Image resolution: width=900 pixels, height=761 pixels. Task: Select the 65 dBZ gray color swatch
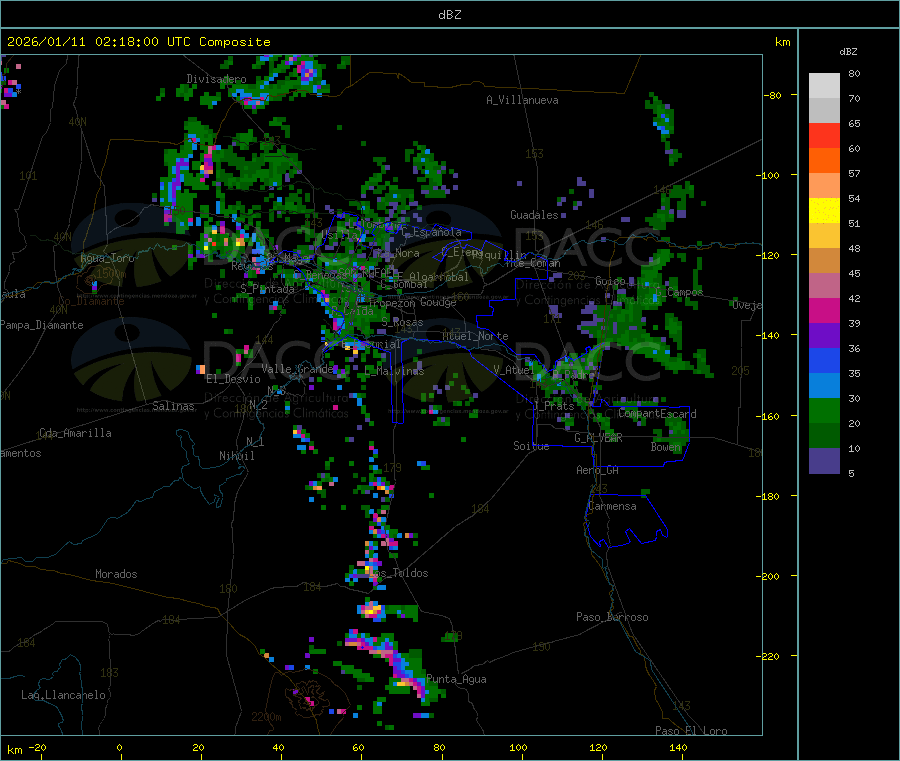(x=824, y=111)
